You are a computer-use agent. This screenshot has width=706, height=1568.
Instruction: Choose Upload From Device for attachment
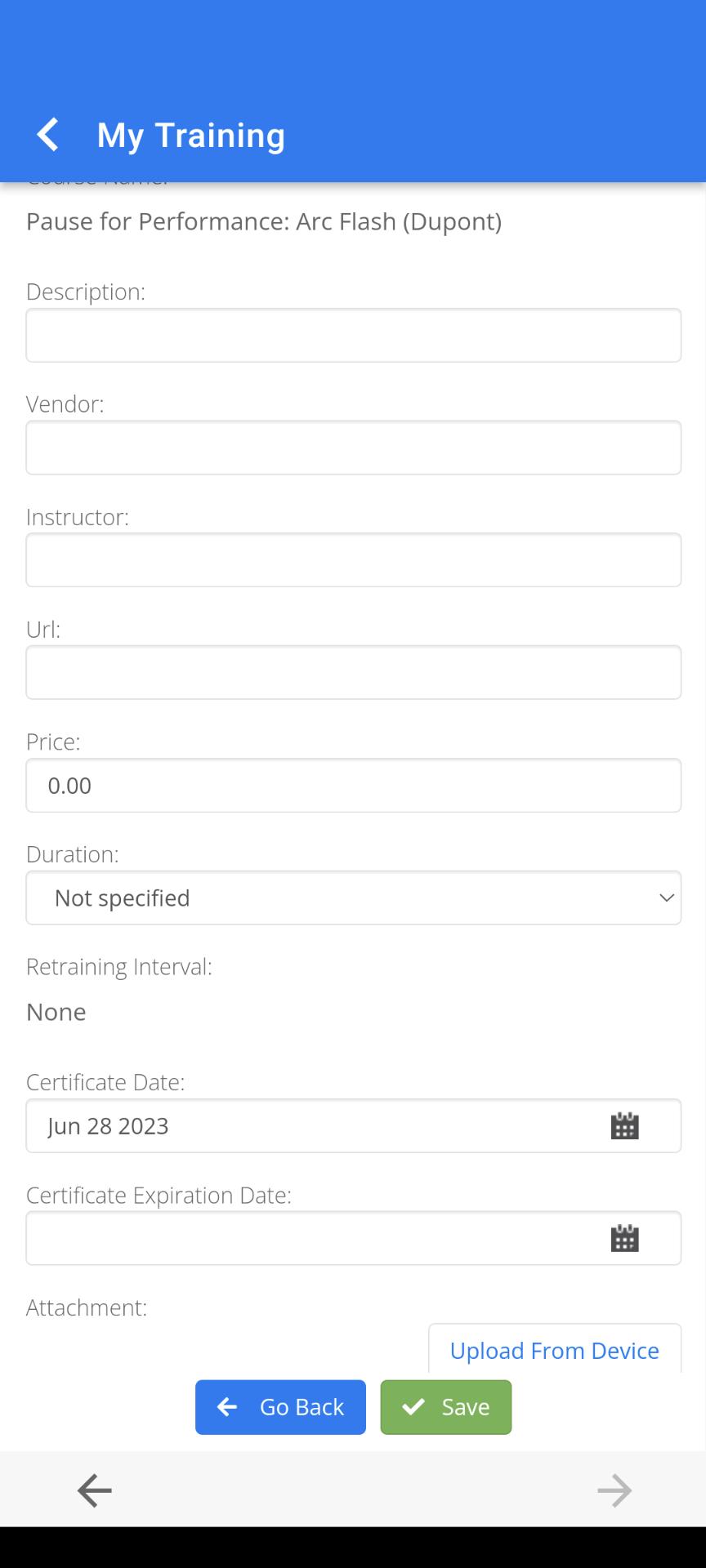pyautogui.click(x=555, y=1348)
